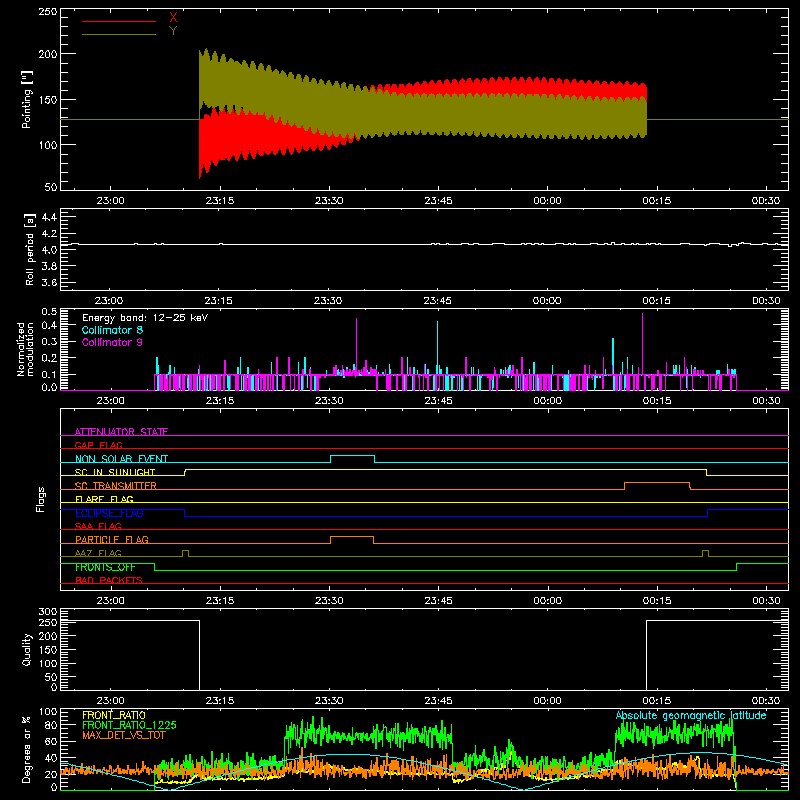Click the 23:45 tick under Pointing plot
The width and height of the screenshot is (800, 800).
(x=438, y=201)
